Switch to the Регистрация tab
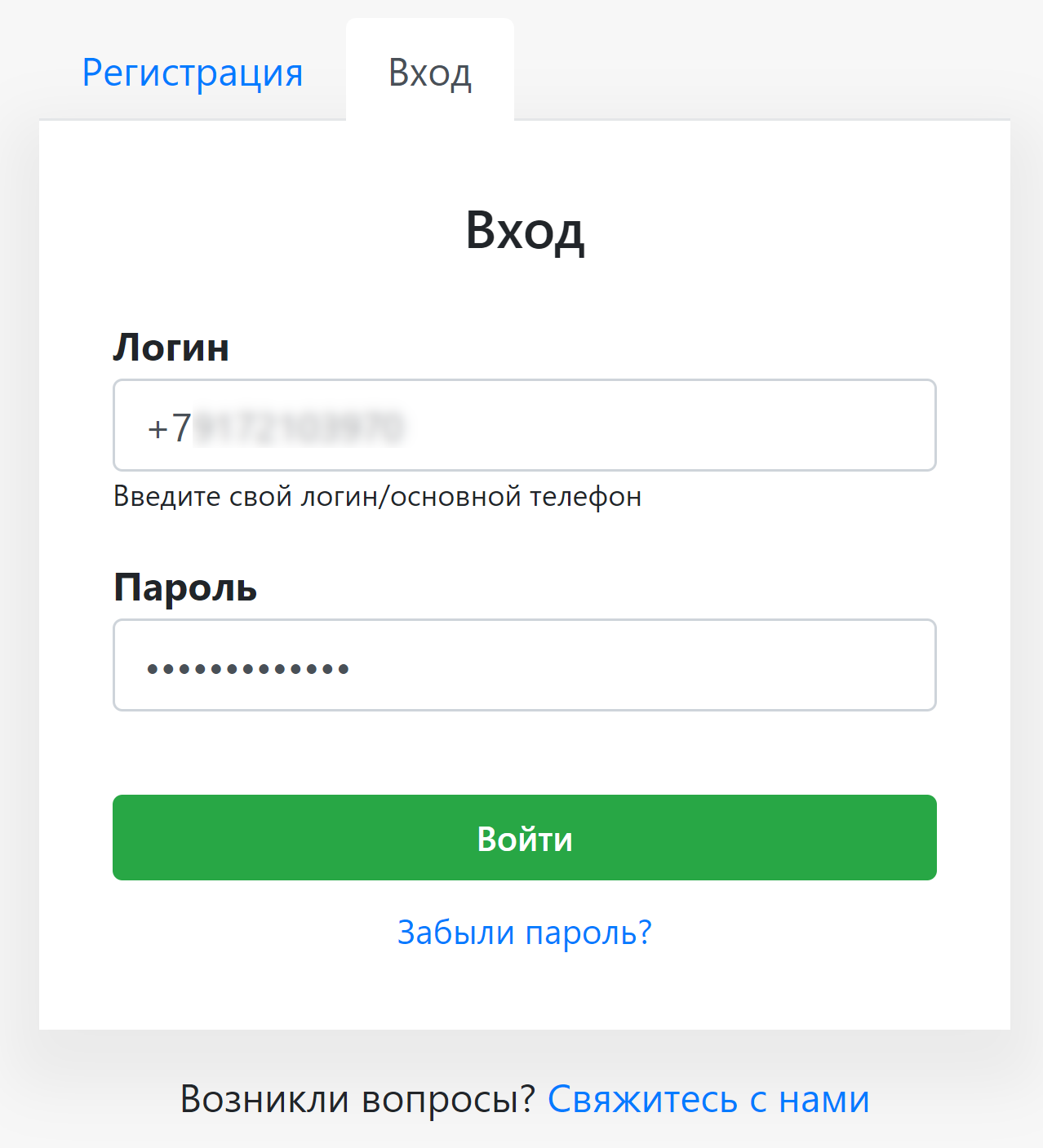Screen dimensions: 1043x1148 click(x=193, y=72)
